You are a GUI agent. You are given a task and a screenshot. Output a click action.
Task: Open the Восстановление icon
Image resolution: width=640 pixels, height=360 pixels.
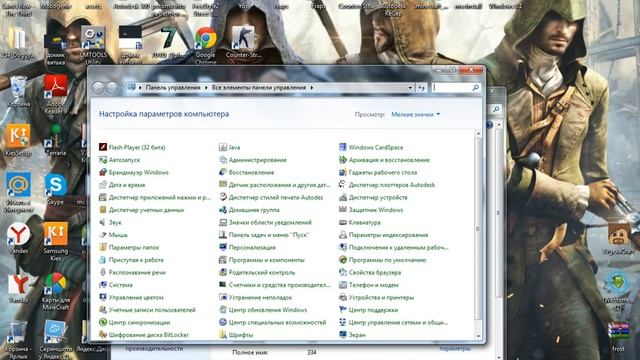pos(223,172)
